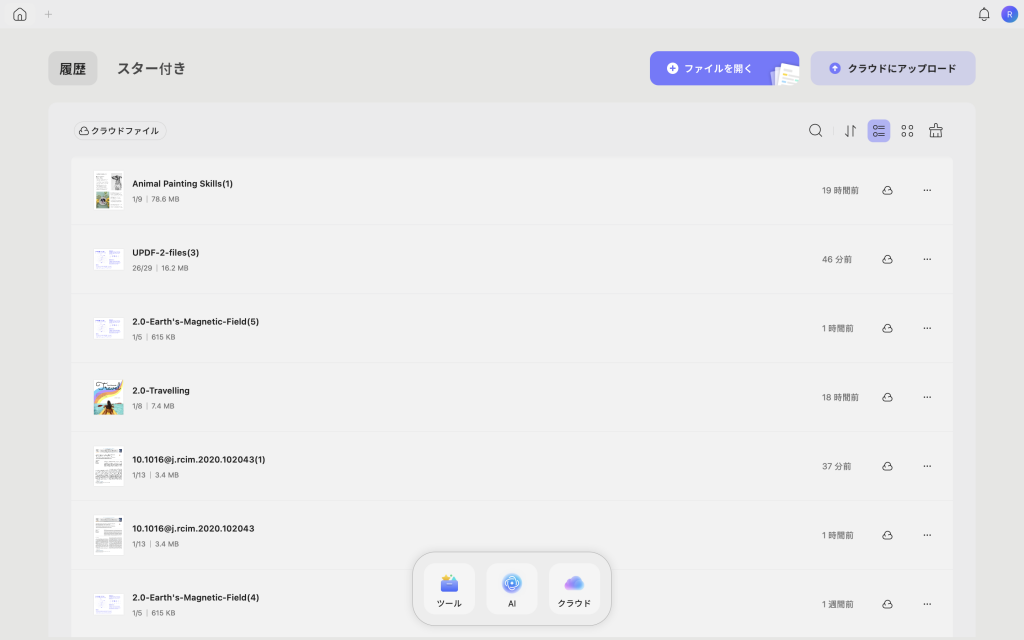Select file name UPDF-2-files(3)

pos(165,253)
